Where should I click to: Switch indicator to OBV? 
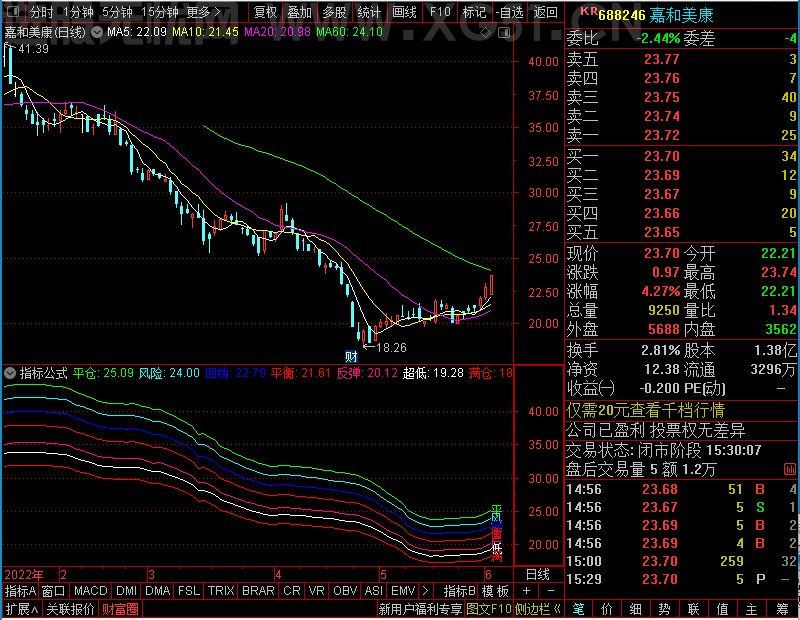click(345, 591)
